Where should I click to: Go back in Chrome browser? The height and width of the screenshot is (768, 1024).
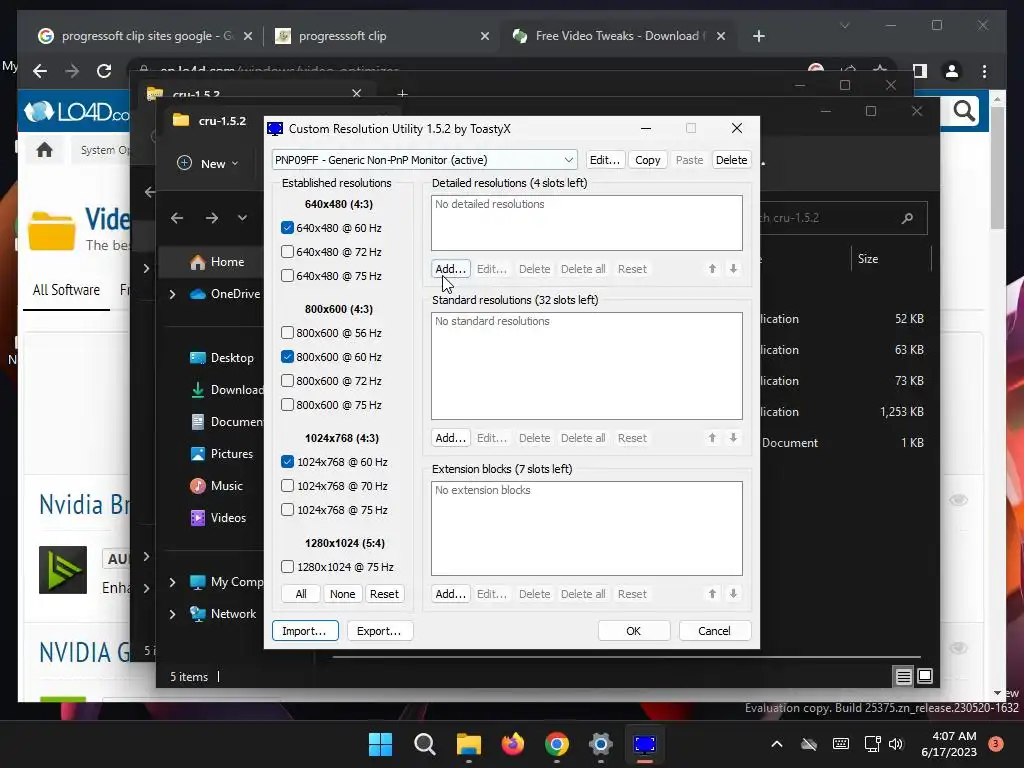pyautogui.click(x=40, y=71)
